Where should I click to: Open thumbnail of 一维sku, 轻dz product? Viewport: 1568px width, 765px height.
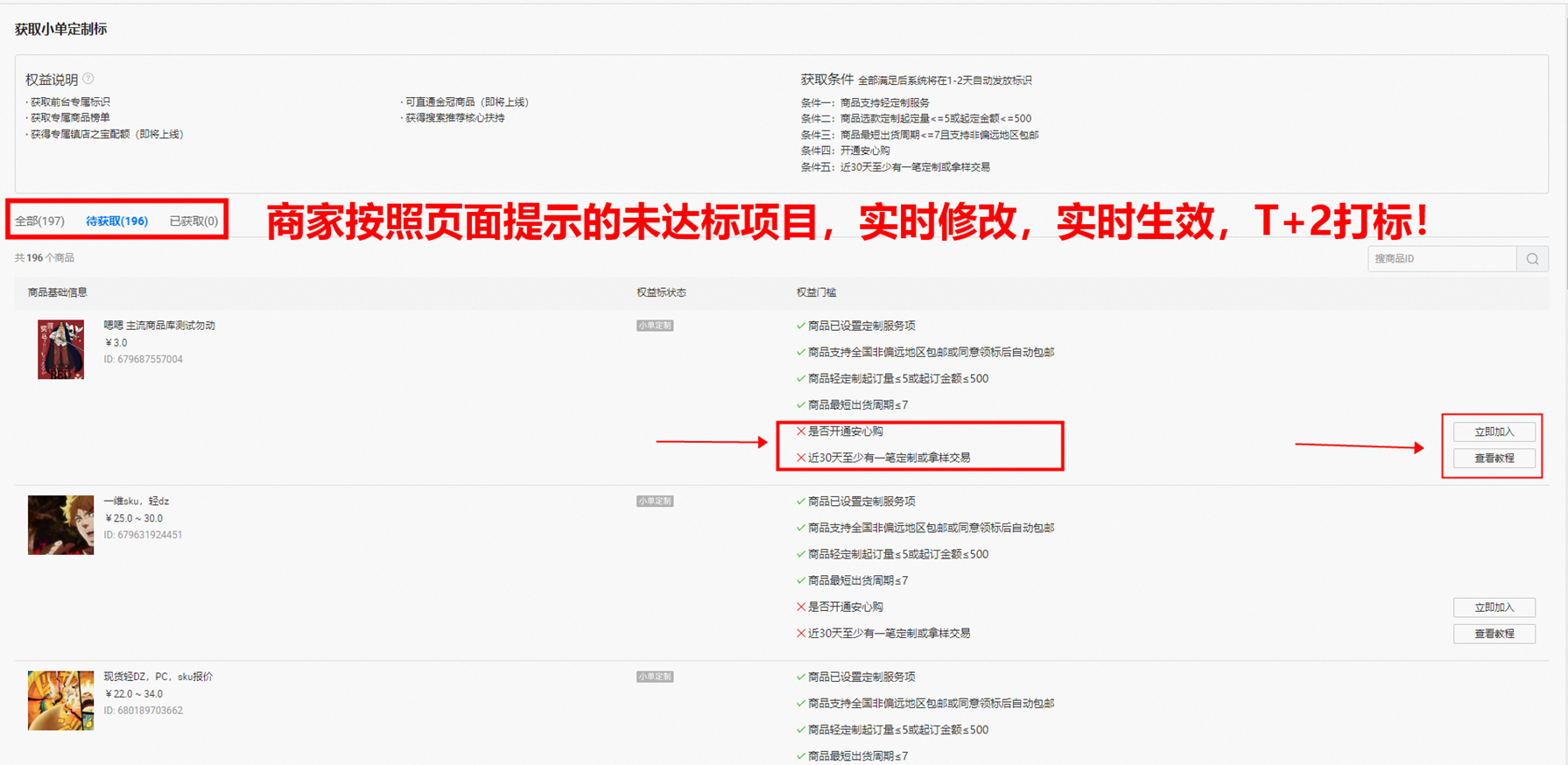point(60,525)
